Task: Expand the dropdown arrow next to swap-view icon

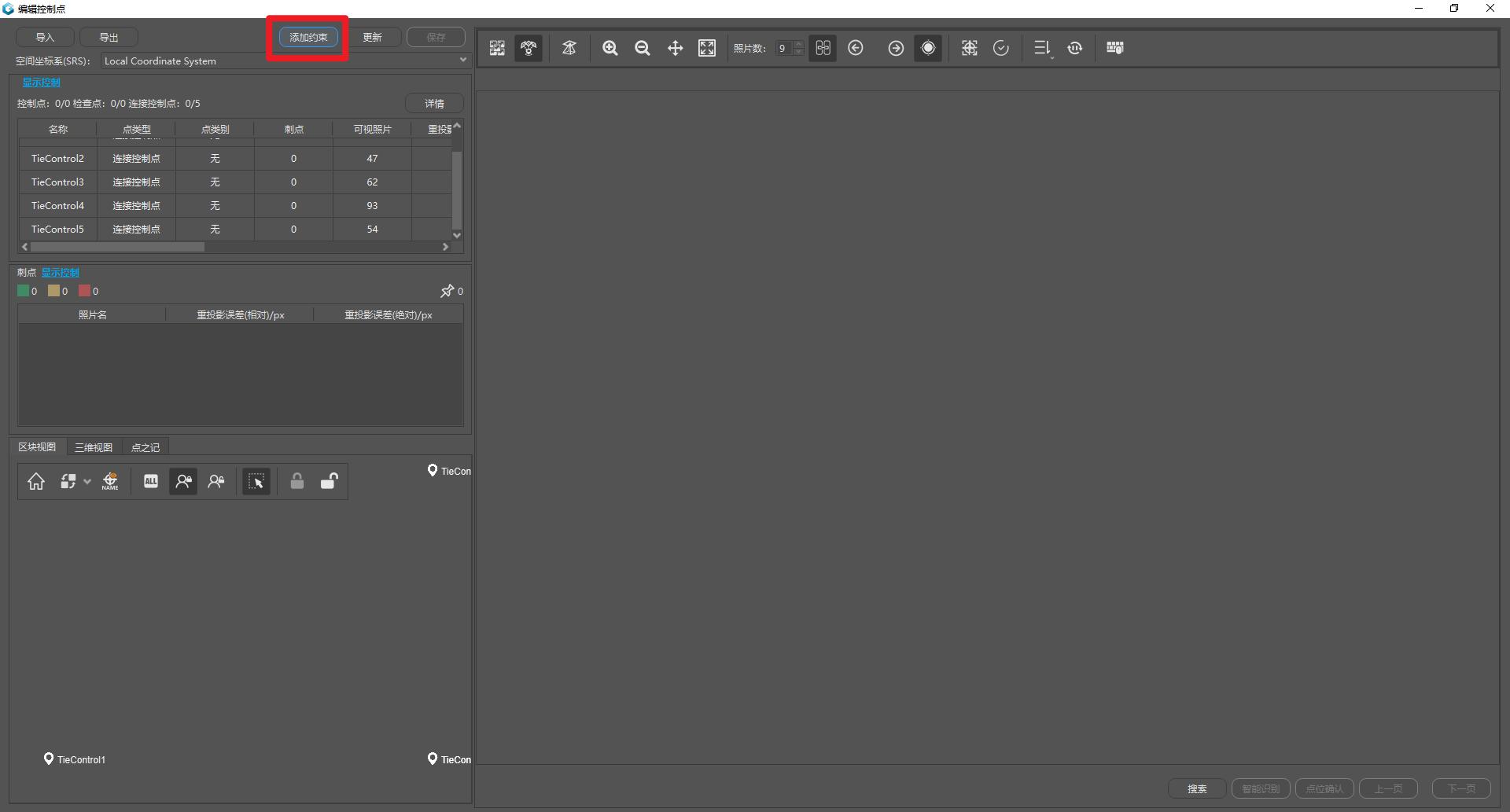Action: (x=87, y=481)
